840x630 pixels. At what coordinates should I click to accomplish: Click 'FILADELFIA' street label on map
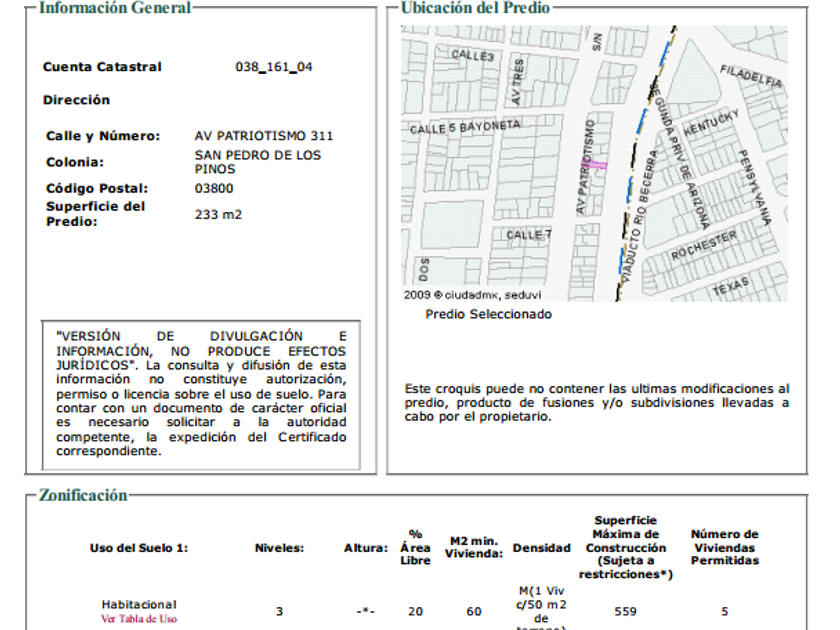751,76
